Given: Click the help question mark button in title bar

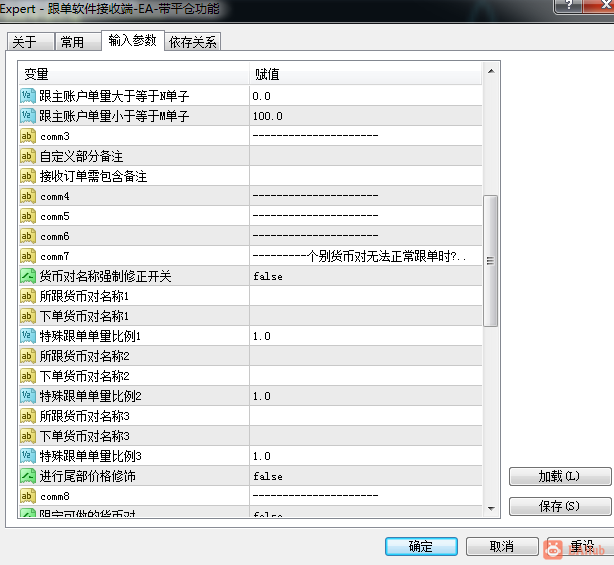Looking at the screenshot, I should click(x=569, y=5).
